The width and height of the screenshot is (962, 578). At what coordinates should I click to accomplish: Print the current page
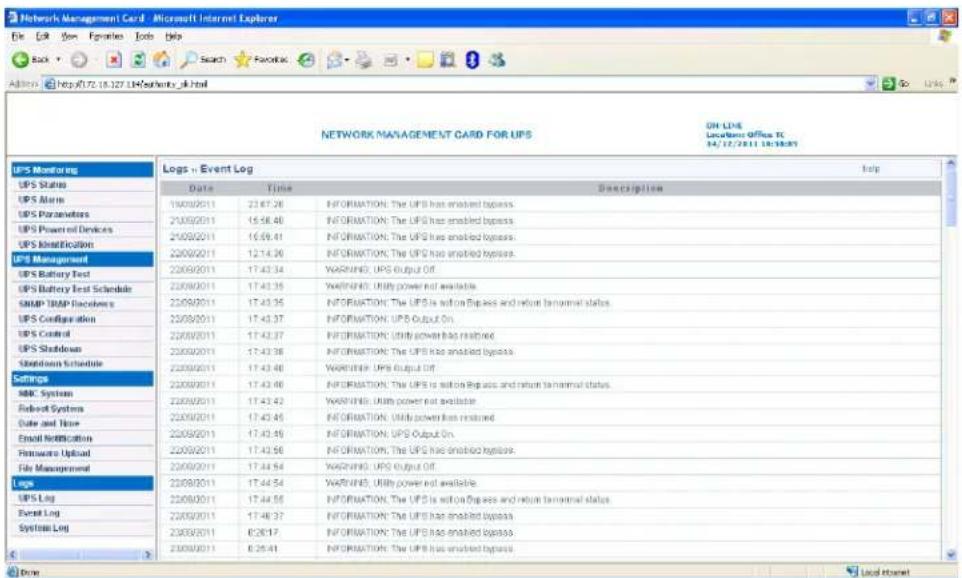(364, 60)
